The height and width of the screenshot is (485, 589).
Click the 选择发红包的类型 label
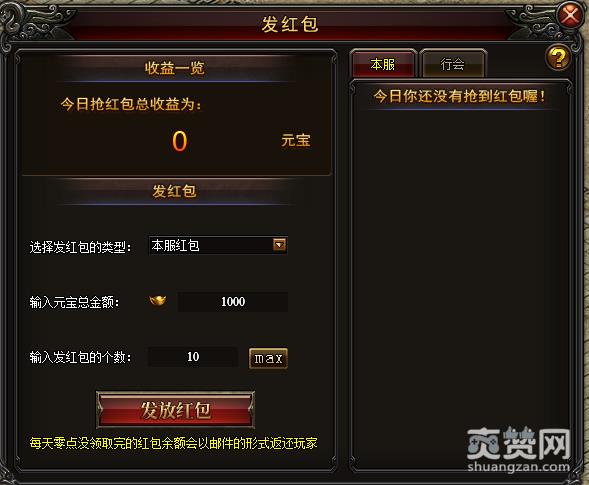[x=80, y=247]
